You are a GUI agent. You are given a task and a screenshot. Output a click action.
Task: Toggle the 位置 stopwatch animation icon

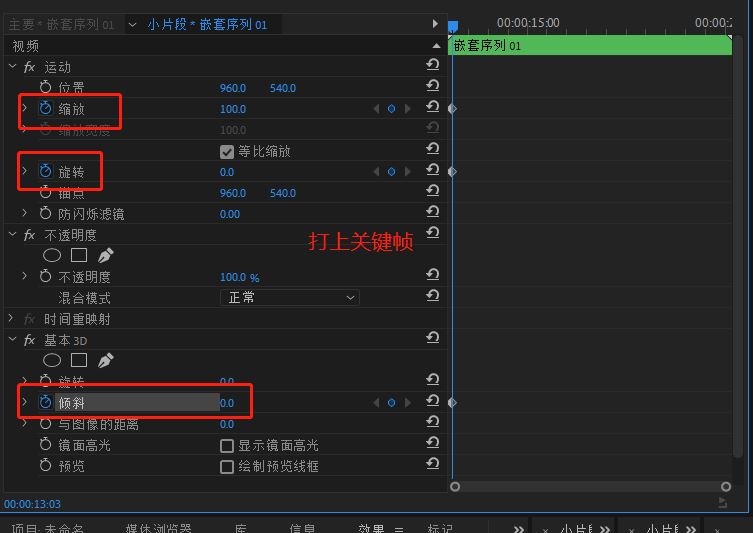46,87
